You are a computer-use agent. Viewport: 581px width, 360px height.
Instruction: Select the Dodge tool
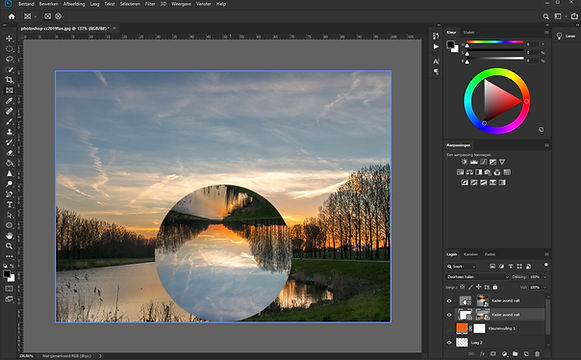[x=9, y=184]
